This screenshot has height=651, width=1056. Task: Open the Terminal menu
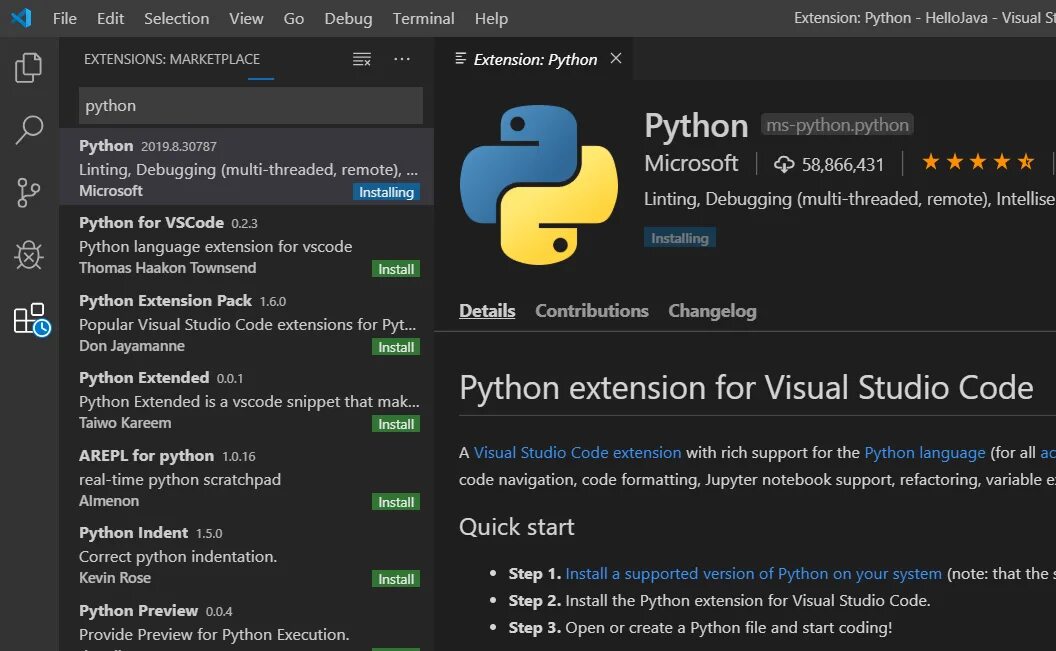coord(423,18)
